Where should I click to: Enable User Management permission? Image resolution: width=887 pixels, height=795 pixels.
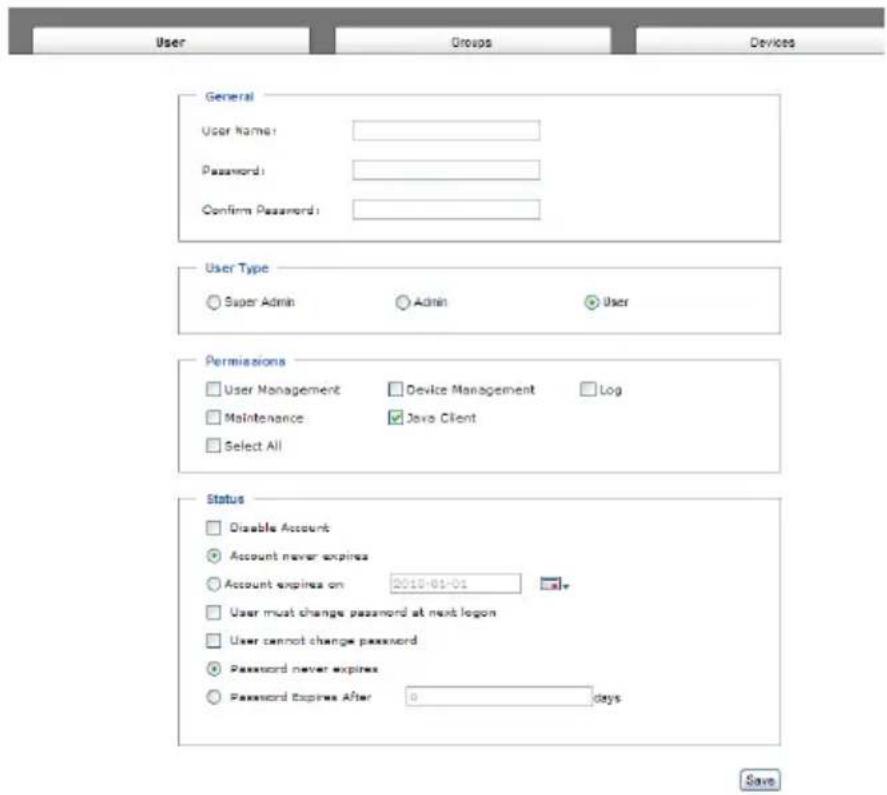[213, 389]
